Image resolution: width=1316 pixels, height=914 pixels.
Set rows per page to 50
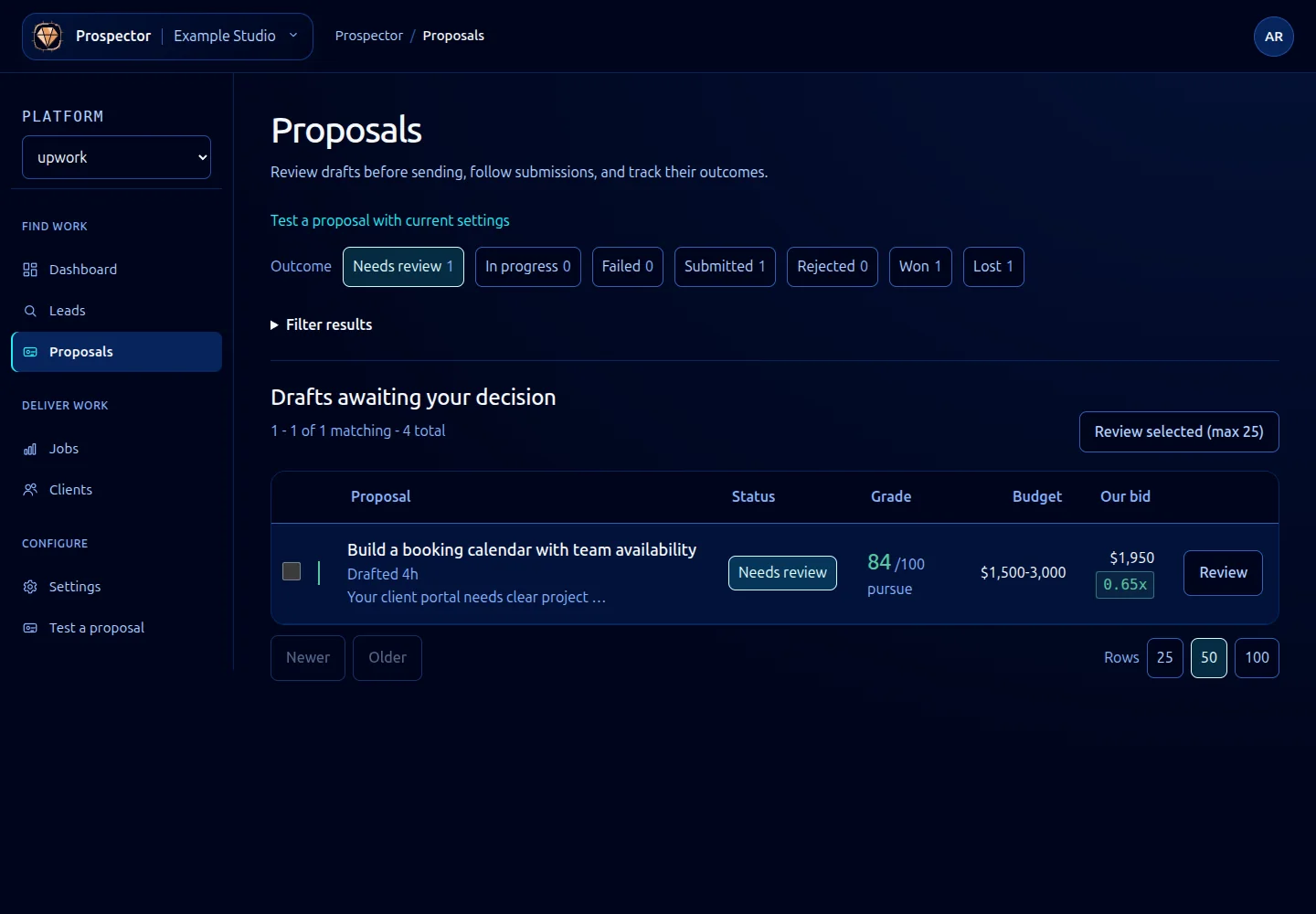click(x=1209, y=658)
